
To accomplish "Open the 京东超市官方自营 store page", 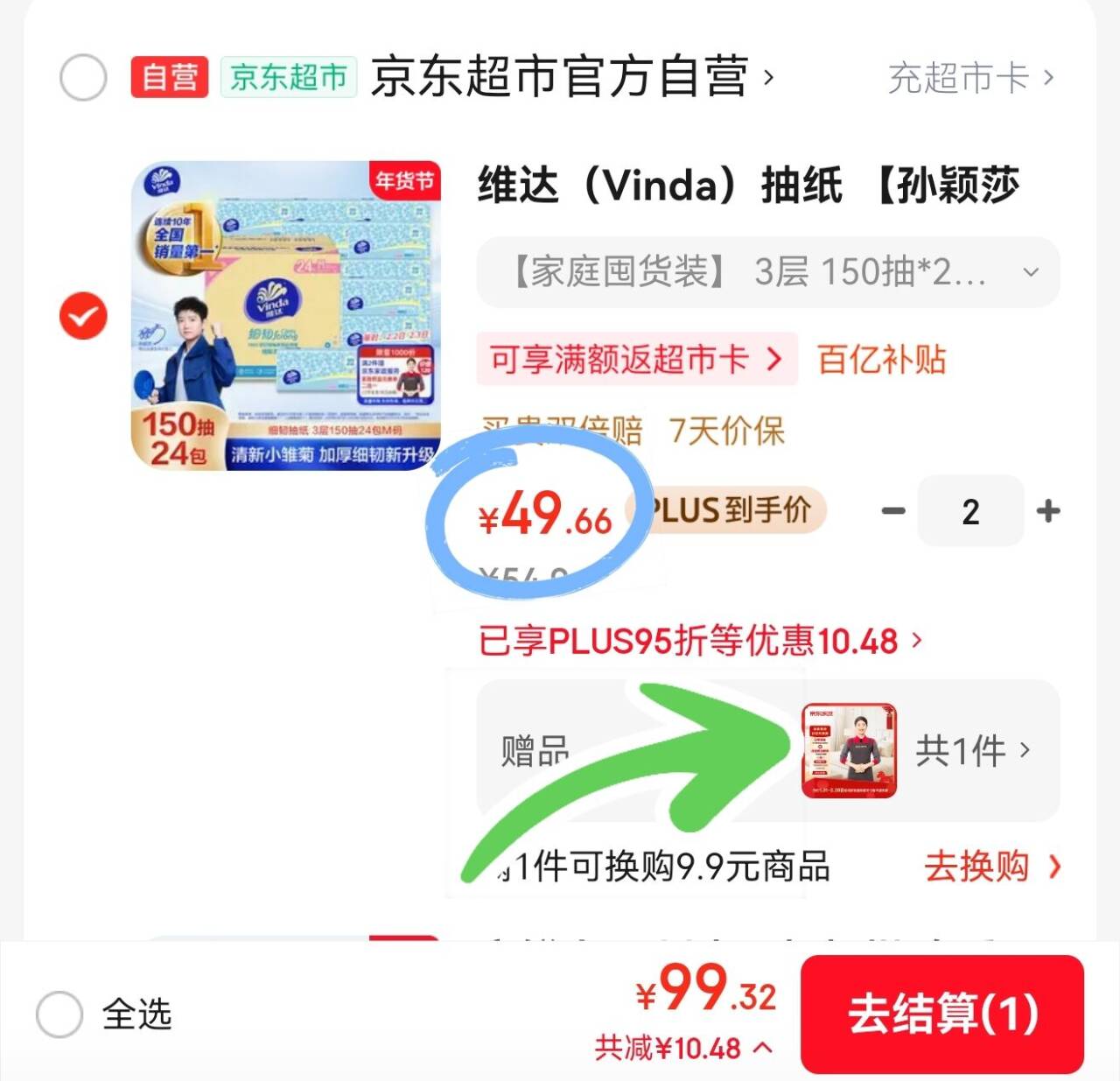I will click(x=572, y=77).
